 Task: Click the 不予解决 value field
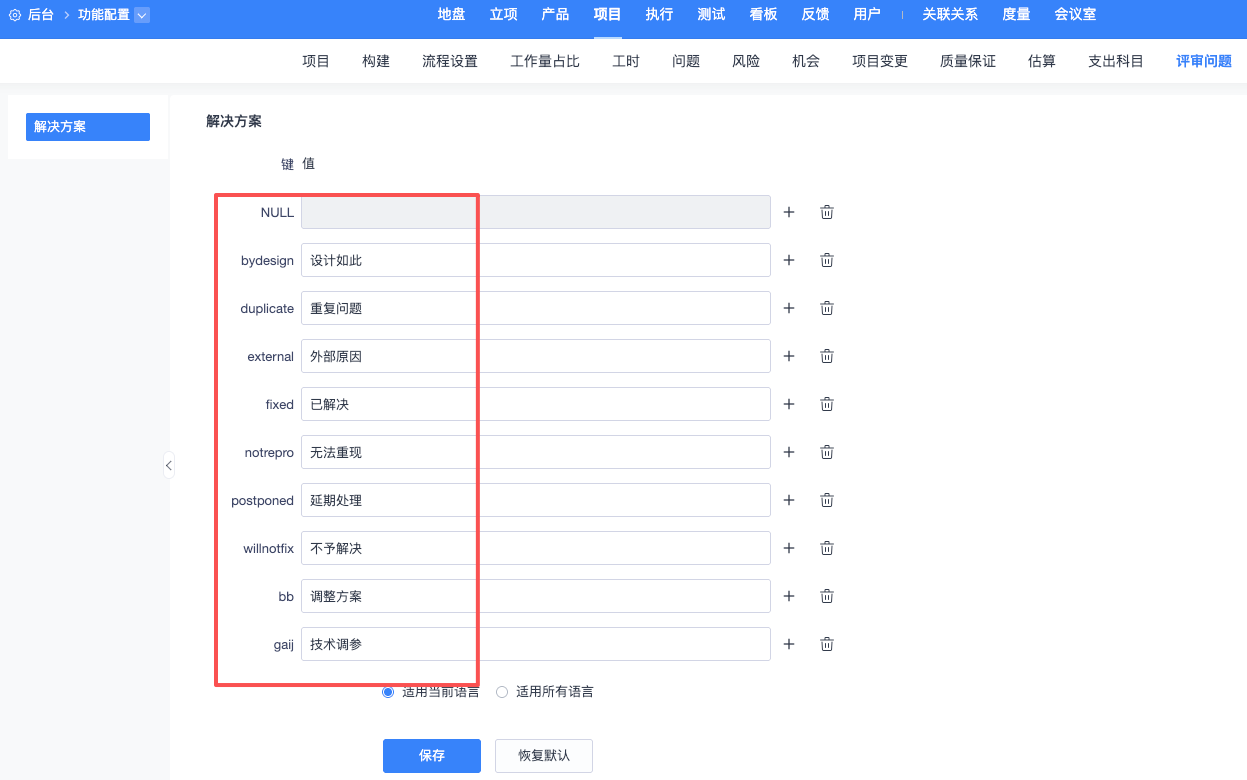point(536,548)
